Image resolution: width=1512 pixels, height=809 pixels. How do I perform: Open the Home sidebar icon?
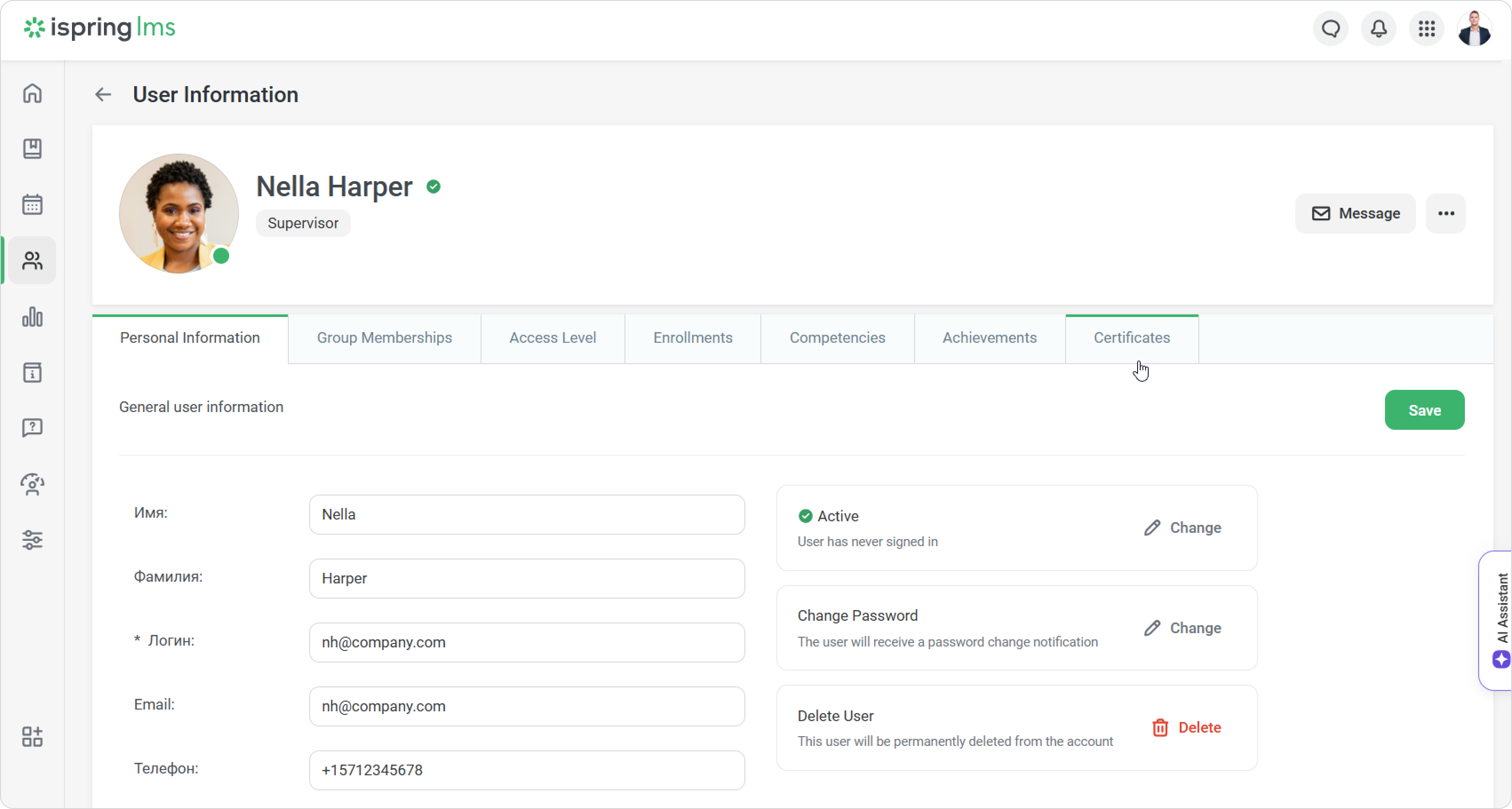click(x=32, y=93)
